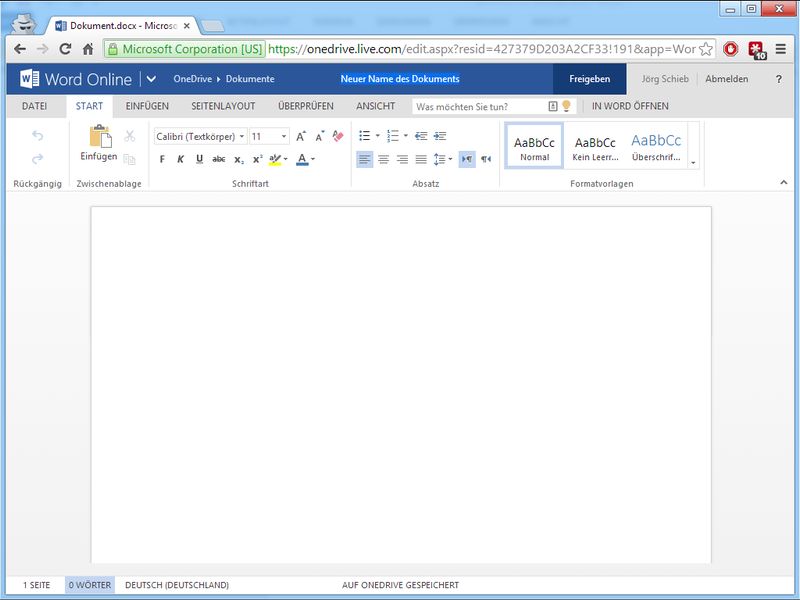The height and width of the screenshot is (600, 800).
Task: Bookmark the page with the star icon
Action: [x=706, y=49]
